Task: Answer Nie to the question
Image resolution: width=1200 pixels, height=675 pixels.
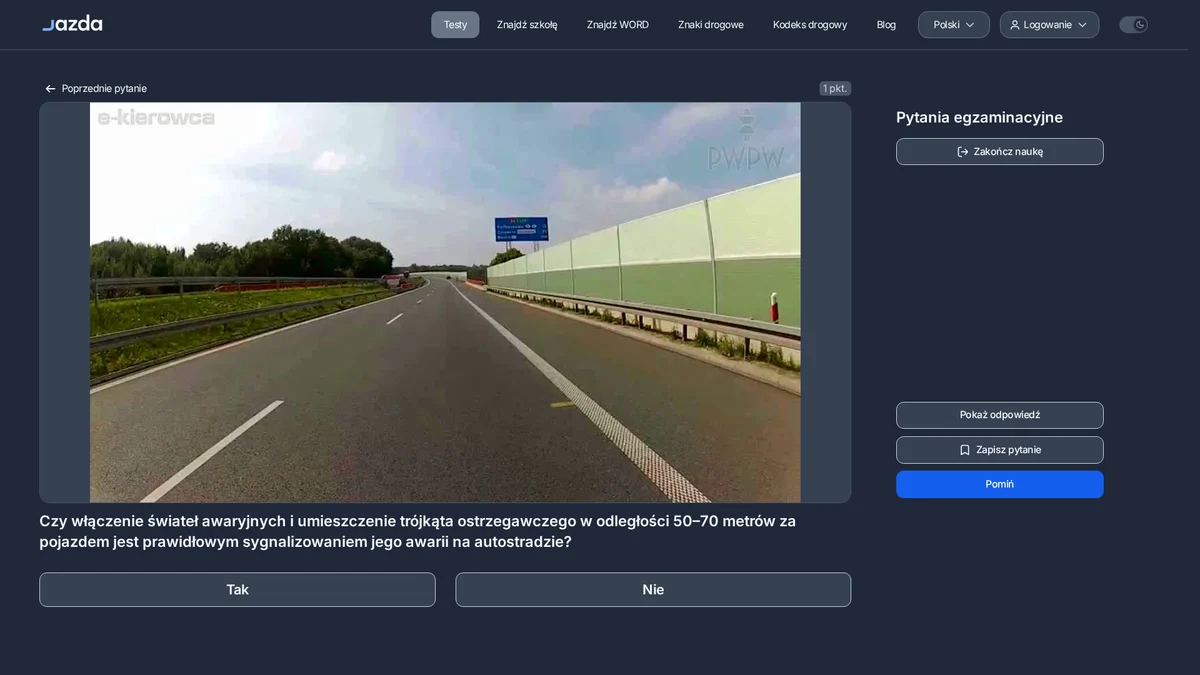Action: [x=653, y=590]
